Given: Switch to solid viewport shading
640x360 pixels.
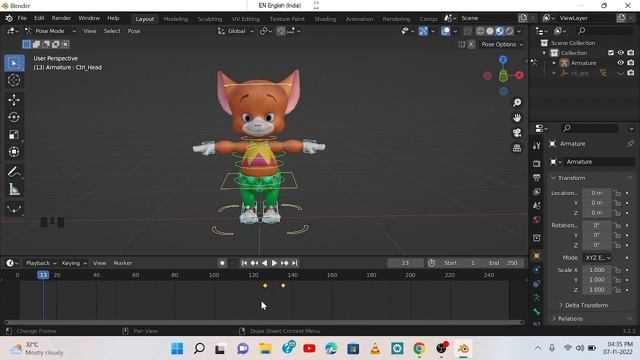Looking at the screenshot, I should [x=490, y=31].
